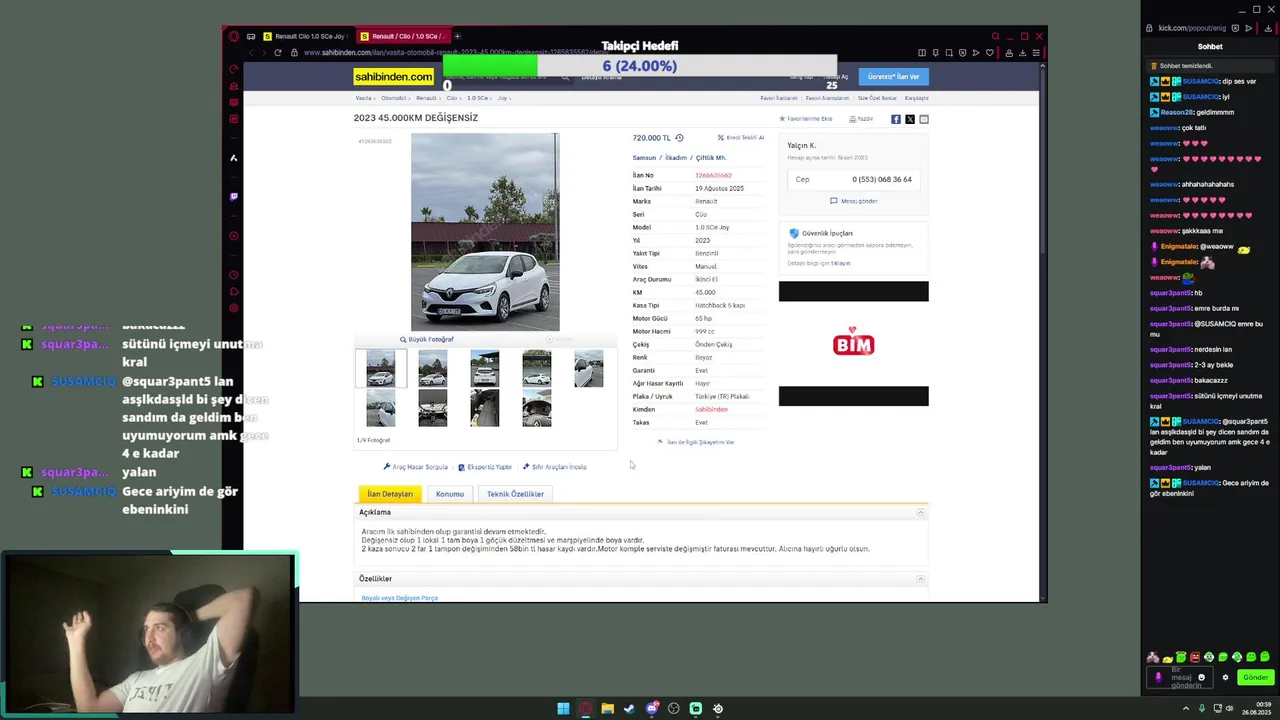Open the Favori İlanlarım link
The height and width of the screenshot is (720, 1280).
[779, 98]
